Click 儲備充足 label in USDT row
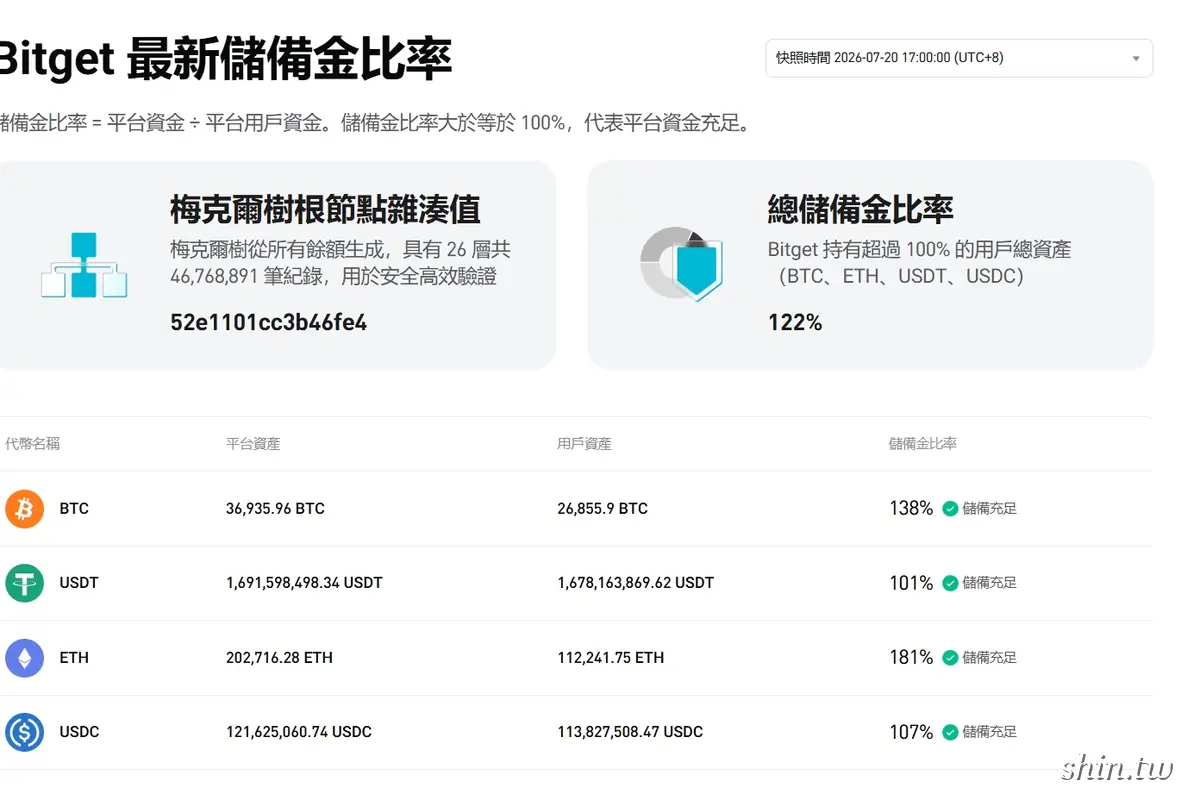Screen dimensions: 1200x800 [990, 583]
